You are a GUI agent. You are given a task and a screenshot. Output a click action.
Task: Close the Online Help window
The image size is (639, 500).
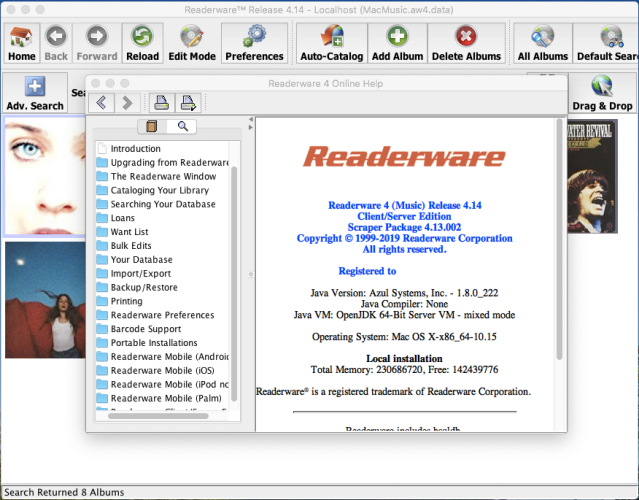(95, 83)
